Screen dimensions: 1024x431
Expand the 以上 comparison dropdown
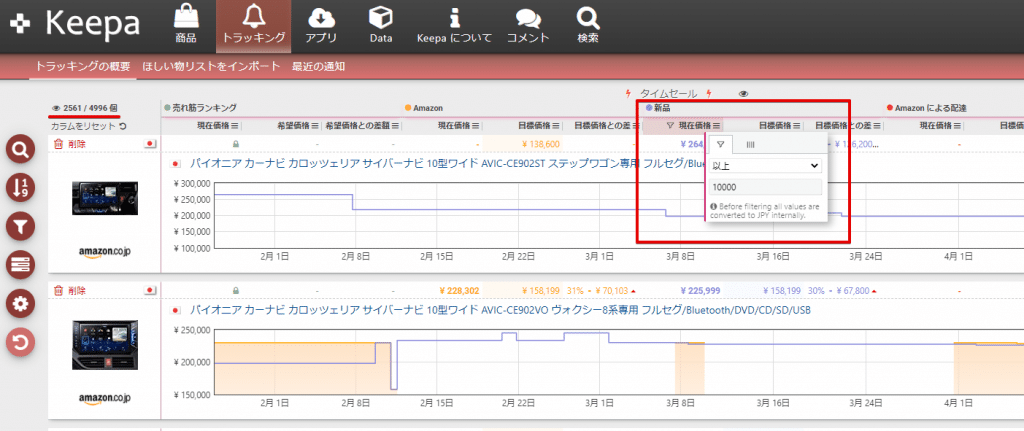click(766, 164)
